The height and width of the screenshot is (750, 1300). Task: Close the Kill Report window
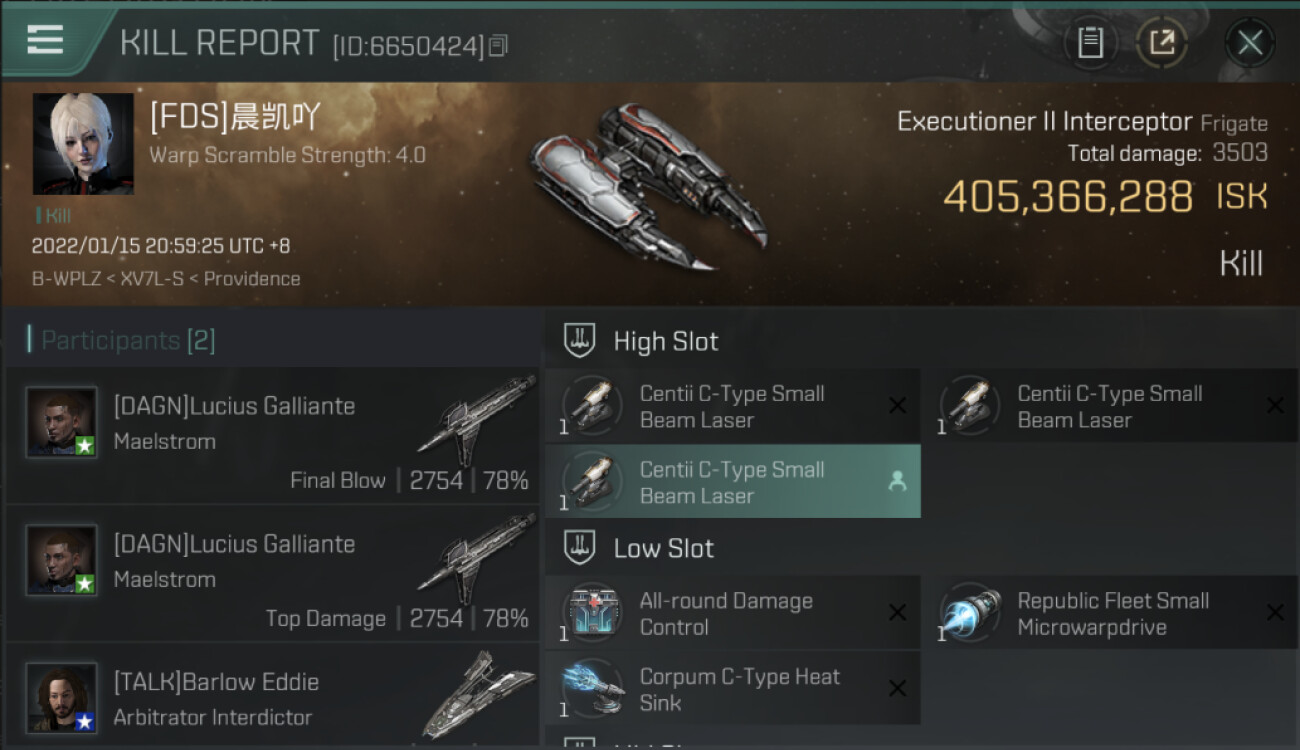coord(1250,43)
